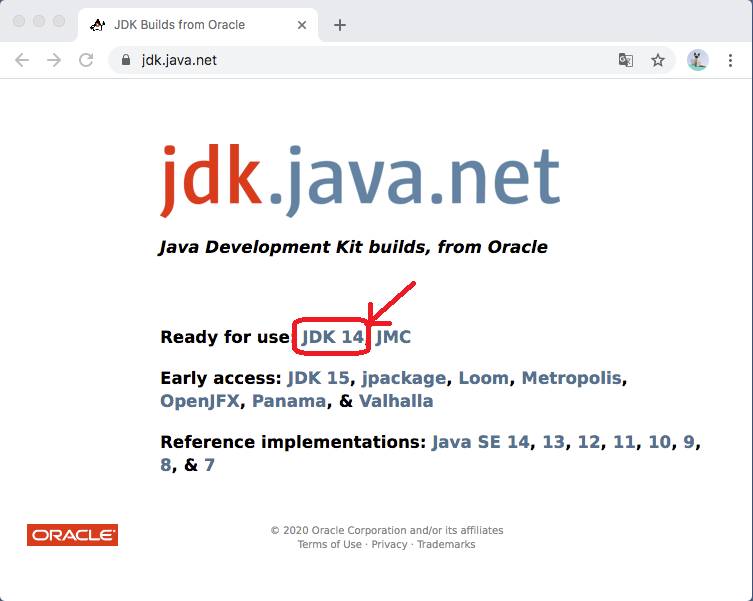Bookmark this page with the star icon
The width and height of the screenshot is (753, 601).
coord(658,60)
